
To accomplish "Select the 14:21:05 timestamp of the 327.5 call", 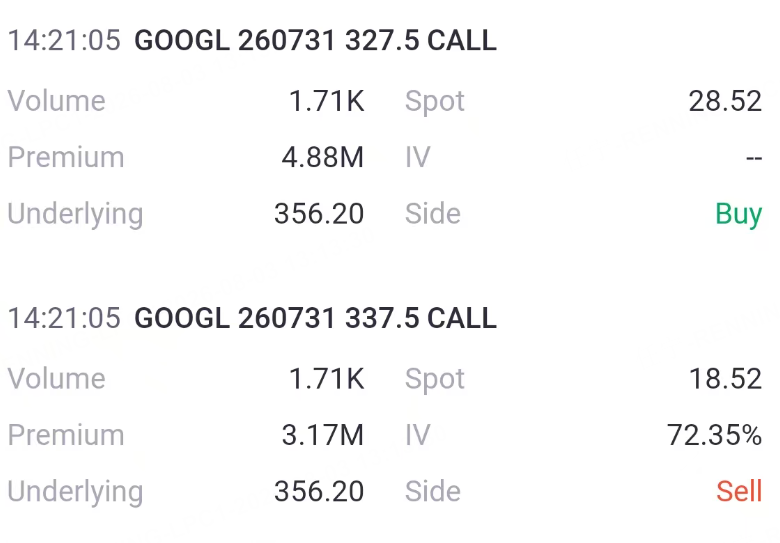I will coord(64,40).
